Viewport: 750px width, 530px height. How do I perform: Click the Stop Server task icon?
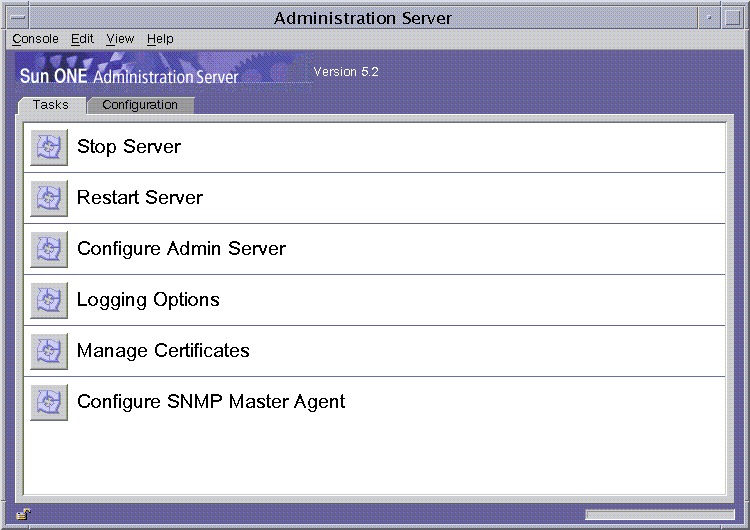(49, 147)
